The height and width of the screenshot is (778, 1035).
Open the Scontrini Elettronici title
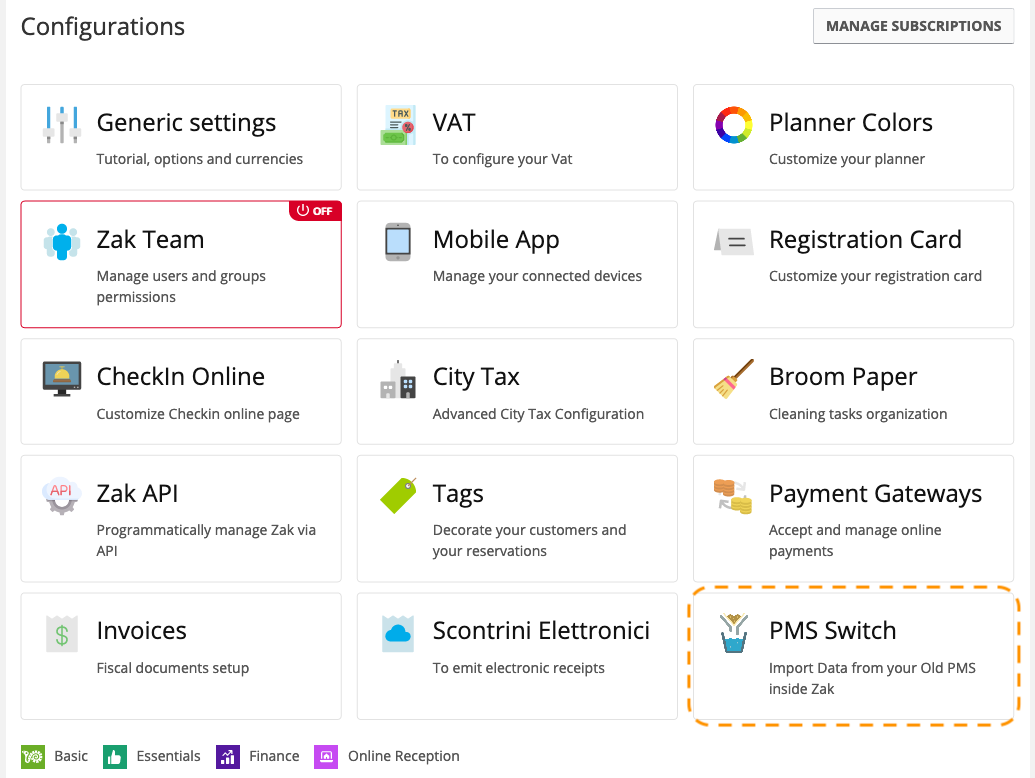coord(541,631)
